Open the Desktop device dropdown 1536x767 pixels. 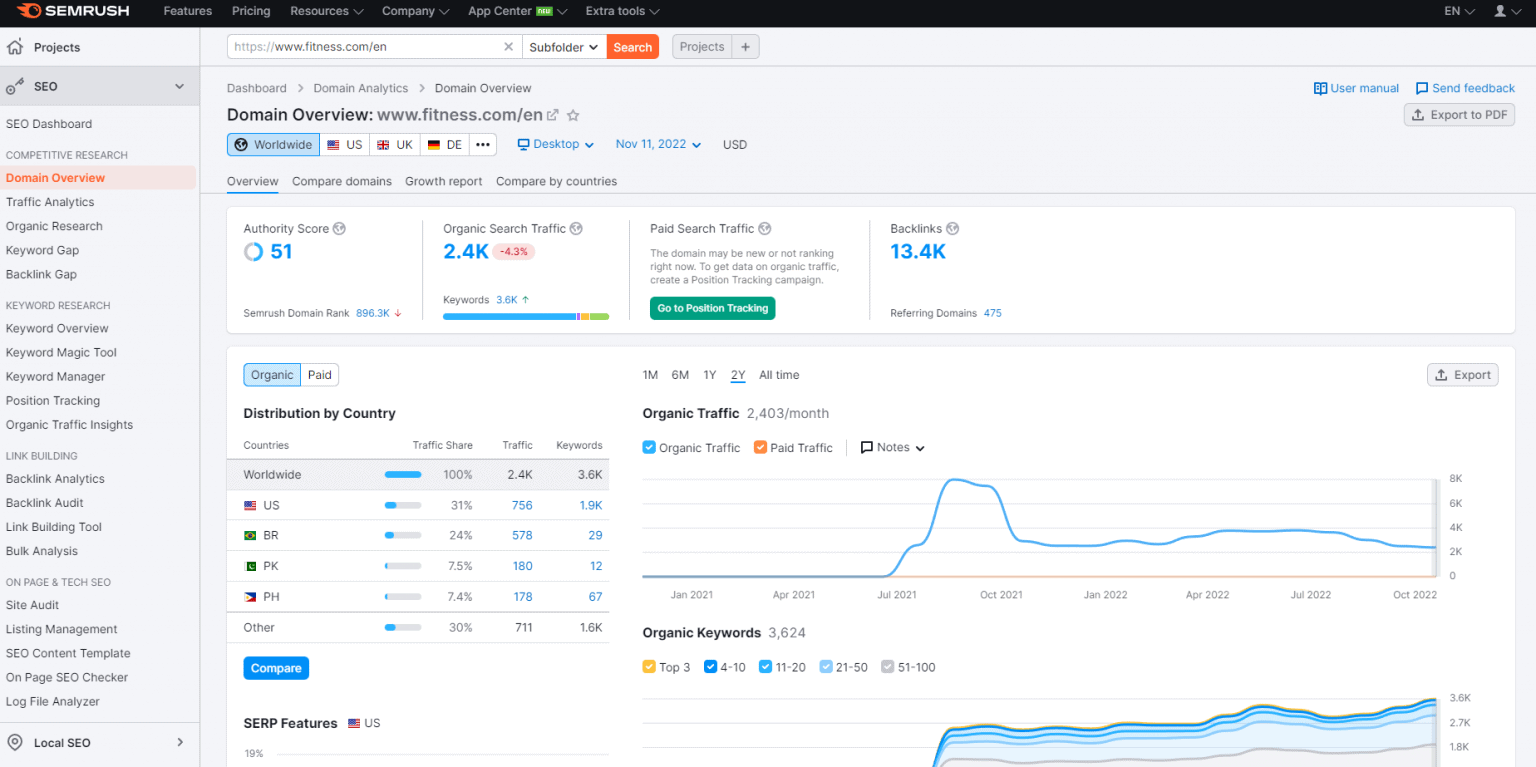pos(556,144)
